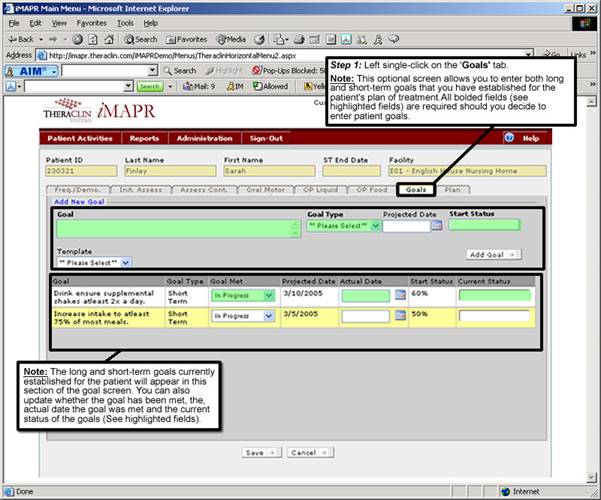The height and width of the screenshot is (500, 601).
Task: Click the AIM toolbar logo button
Action: point(31,71)
